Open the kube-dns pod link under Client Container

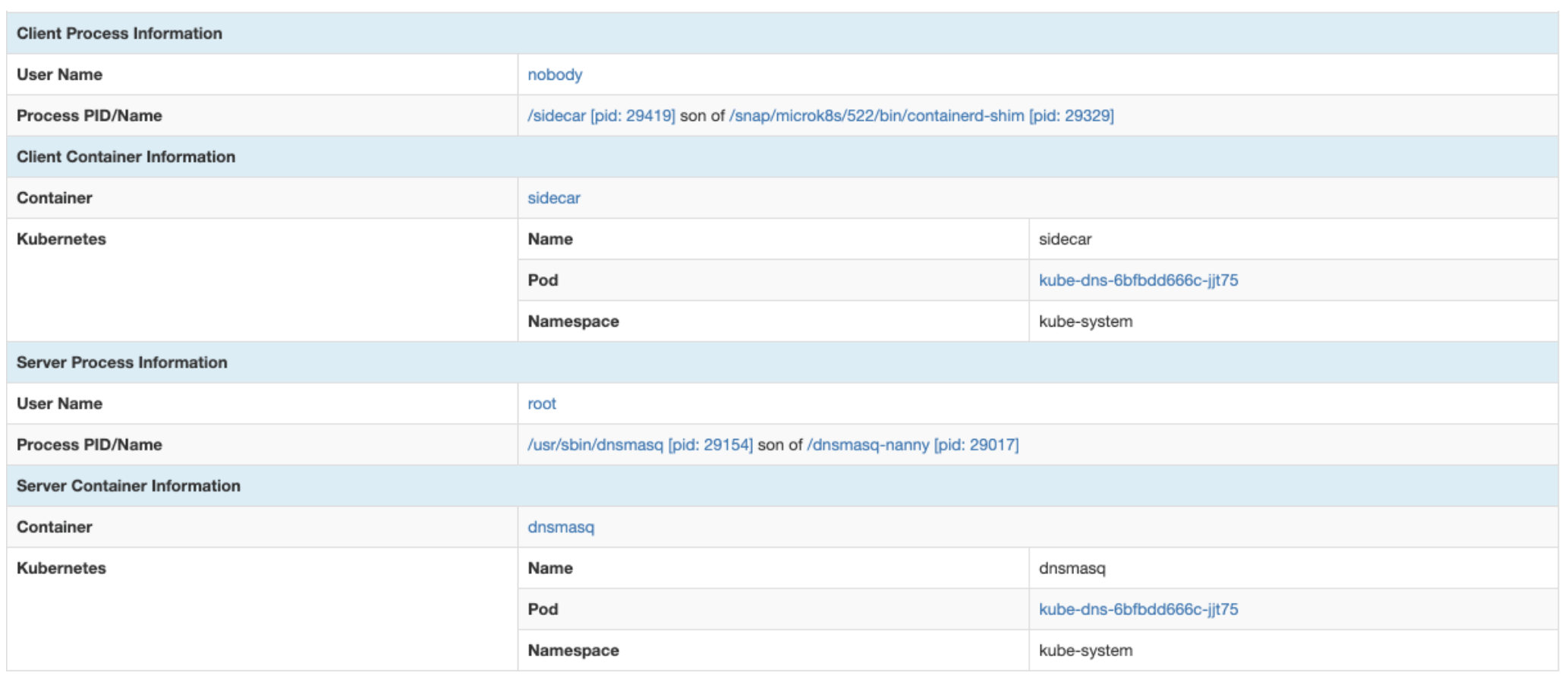point(1138,280)
